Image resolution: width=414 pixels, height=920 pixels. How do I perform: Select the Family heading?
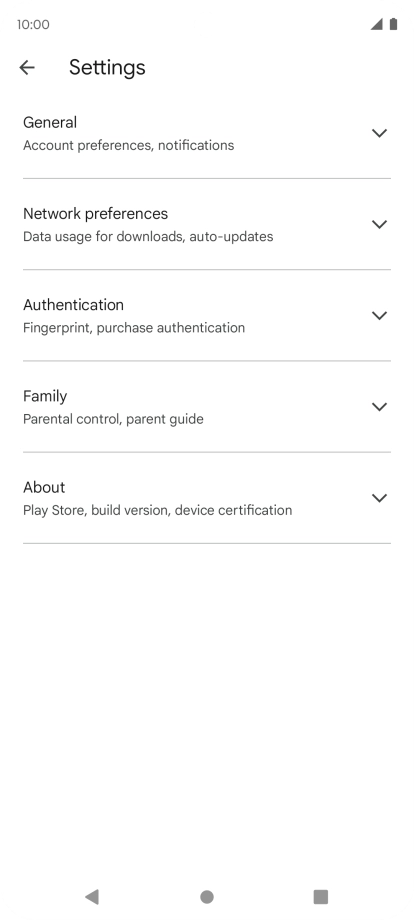(45, 397)
